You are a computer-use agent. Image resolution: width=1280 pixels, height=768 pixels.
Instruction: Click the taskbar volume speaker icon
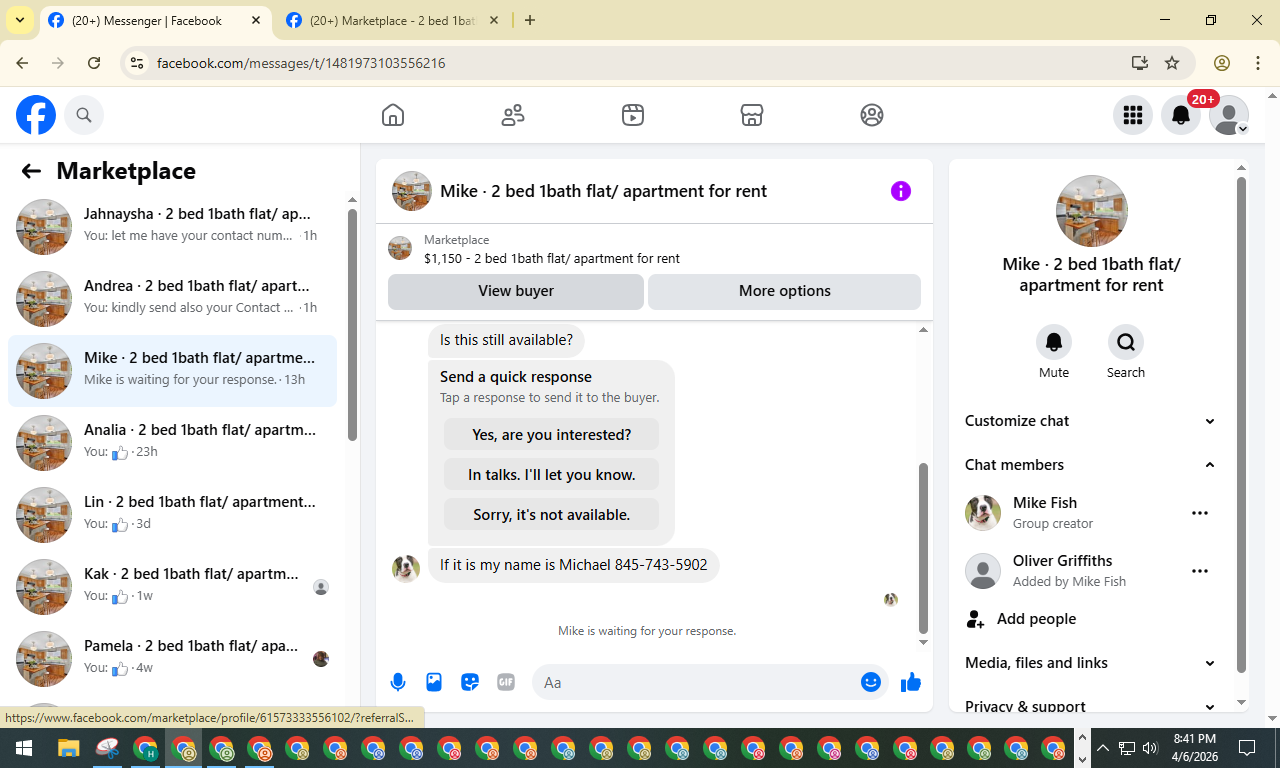(1149, 748)
